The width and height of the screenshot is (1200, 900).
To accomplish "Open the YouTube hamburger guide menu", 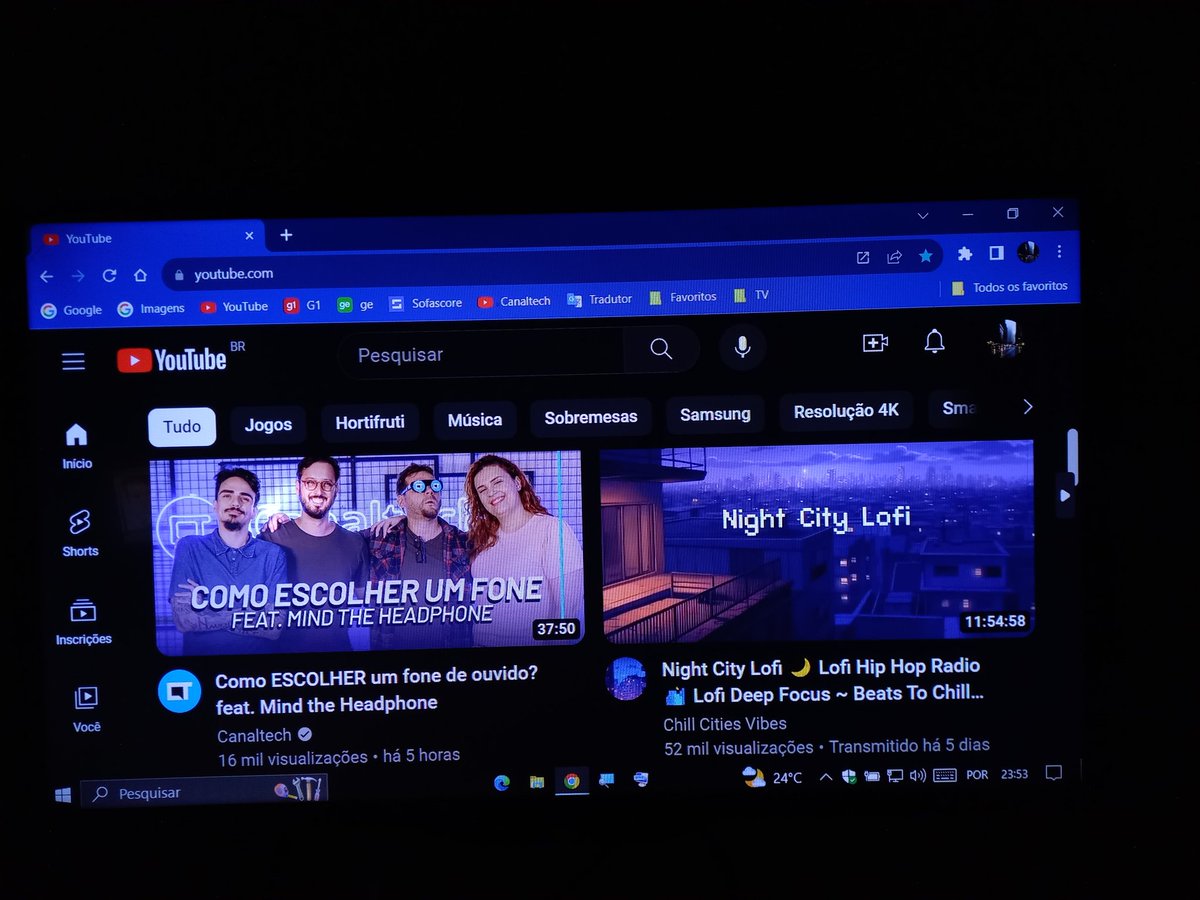I will 73,361.
